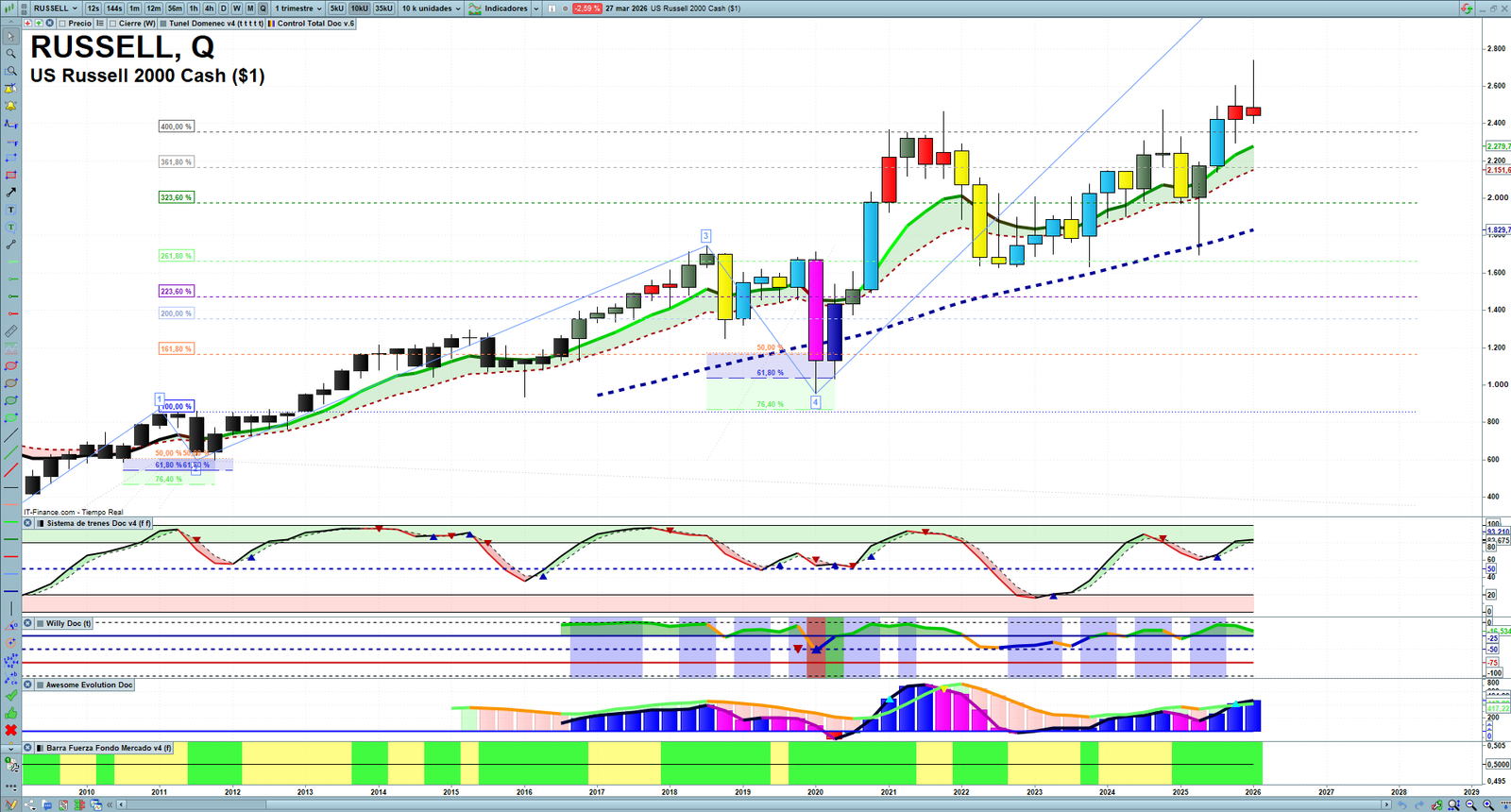Toggle the Control Total Doc v.6 indicator
This screenshot has width=1511, height=812.
(x=312, y=24)
